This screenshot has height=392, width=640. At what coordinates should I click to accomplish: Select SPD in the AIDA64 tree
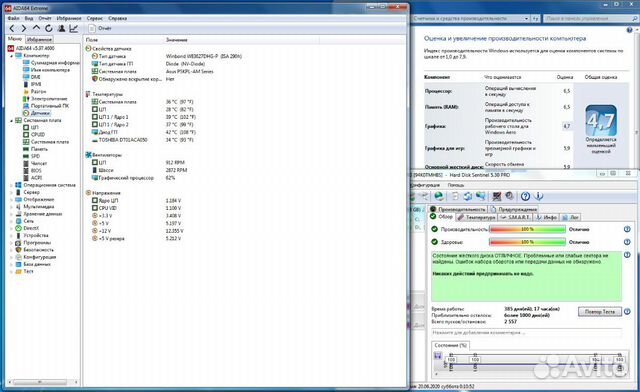tap(36, 156)
